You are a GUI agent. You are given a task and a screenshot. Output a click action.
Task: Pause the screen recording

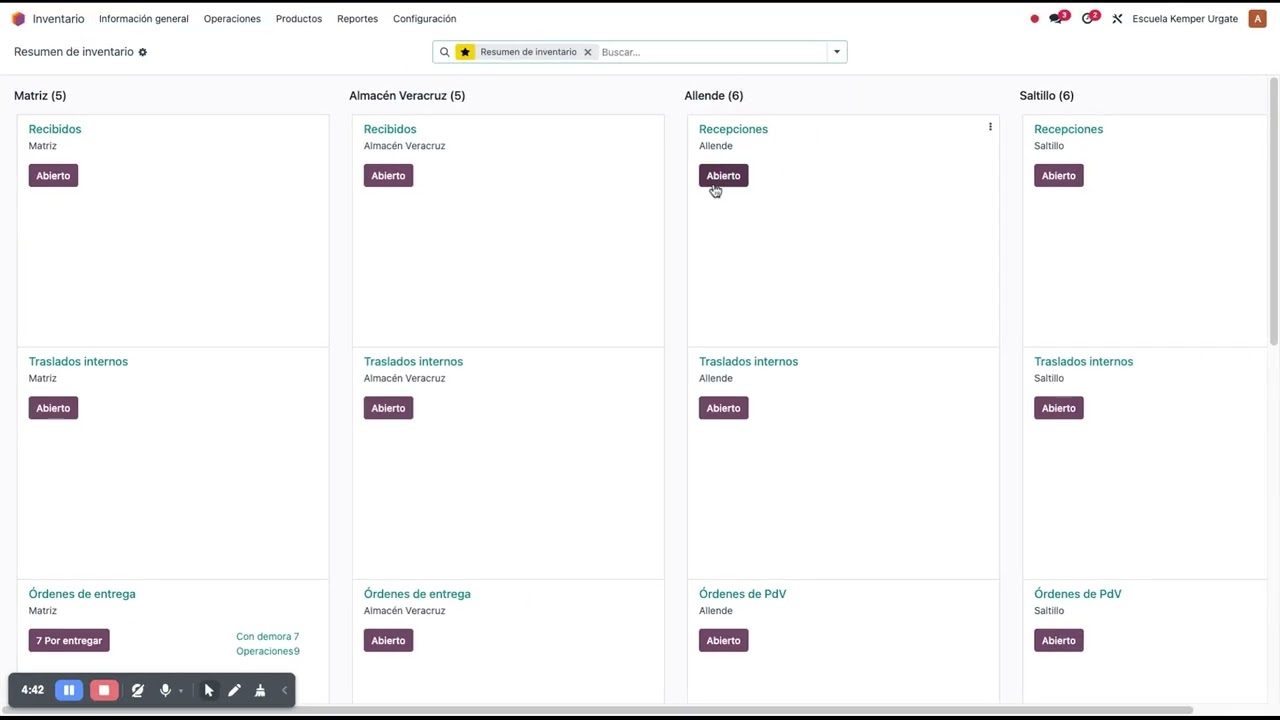coord(69,690)
